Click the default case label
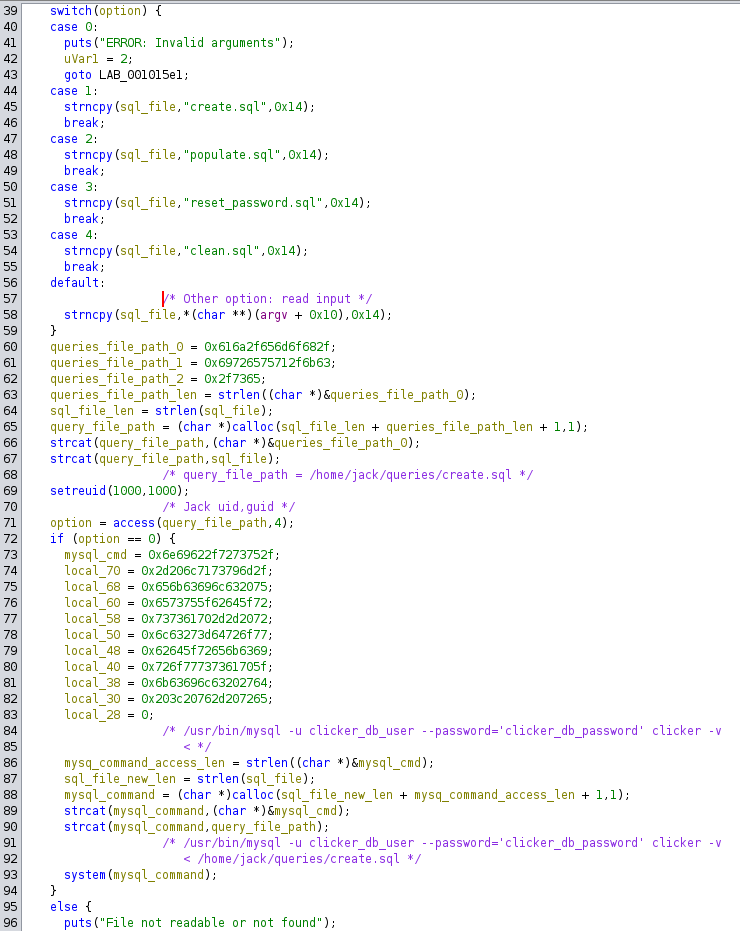Image resolution: width=740 pixels, height=931 pixels. click(x=74, y=283)
